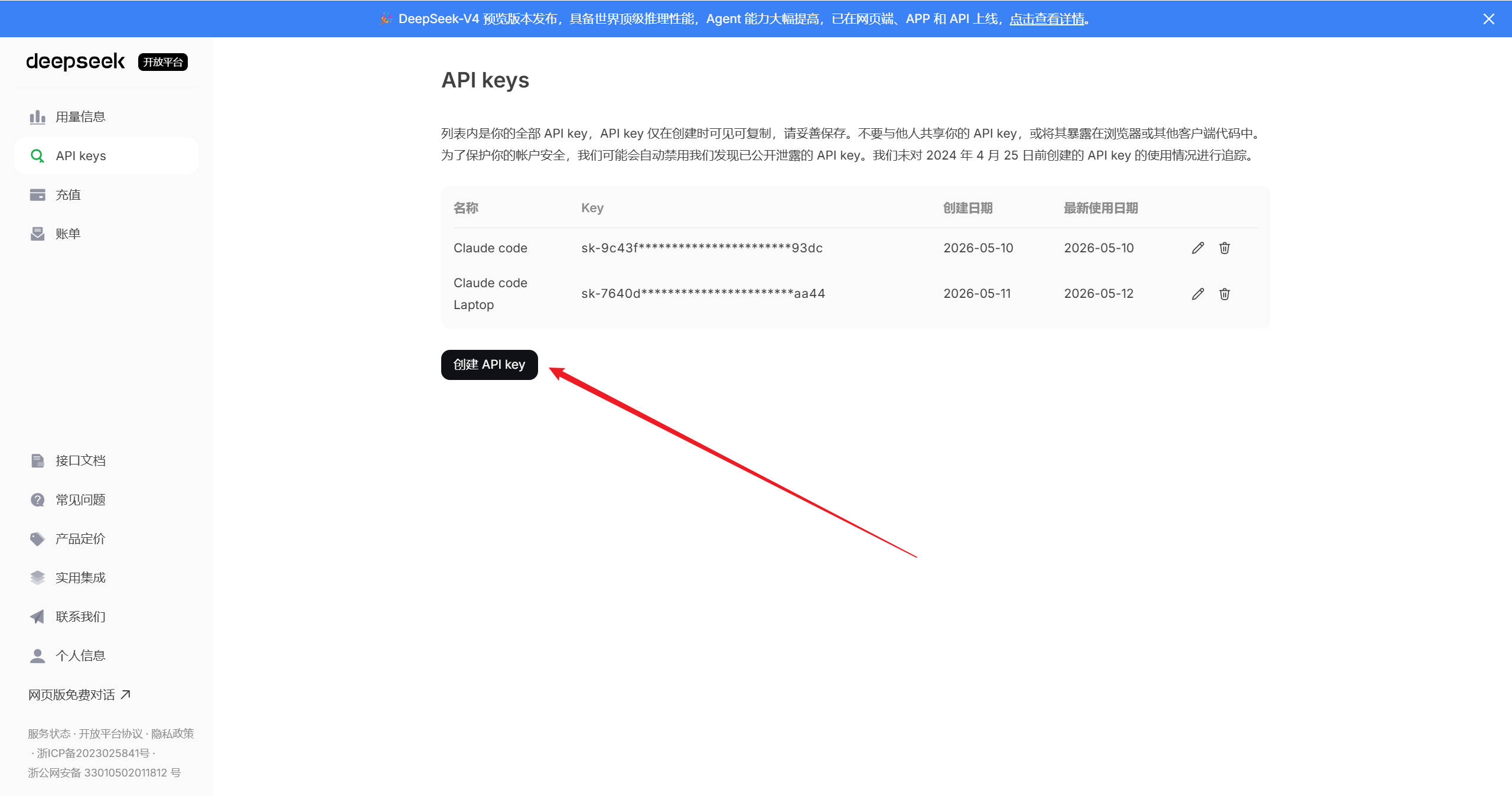Open the 浙ICP备2023025841号 link
The width and height of the screenshot is (1512, 796).
(93, 753)
